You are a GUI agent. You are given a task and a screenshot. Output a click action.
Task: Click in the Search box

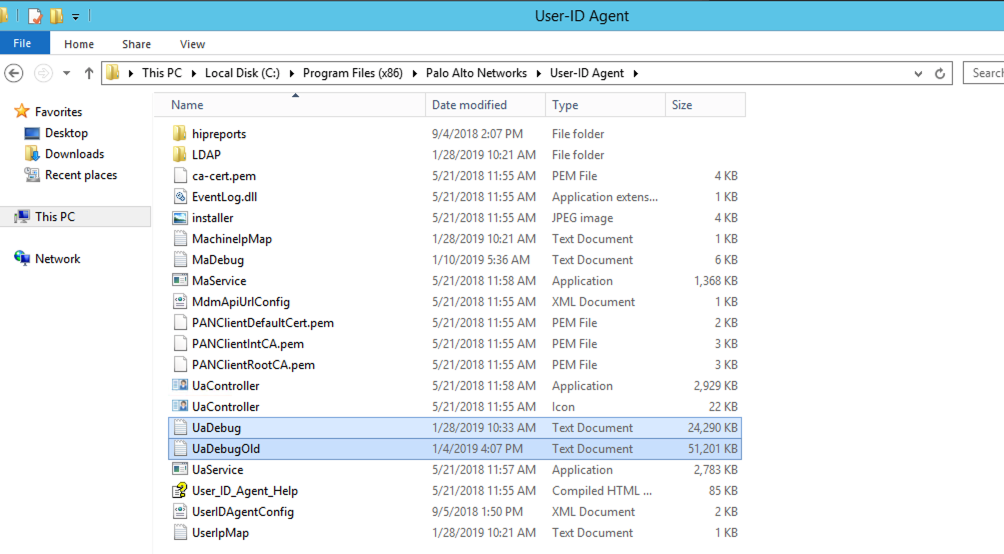click(985, 73)
